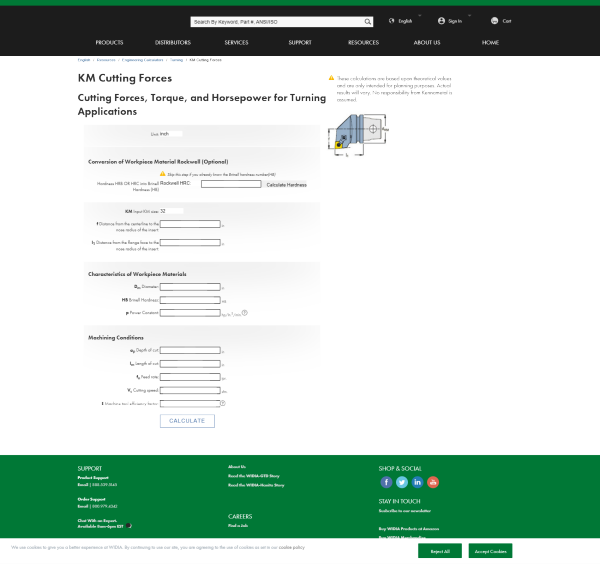Image resolution: width=600 pixels, height=564 pixels.
Task: Click the Calculate Hardness button
Action: [x=286, y=184]
